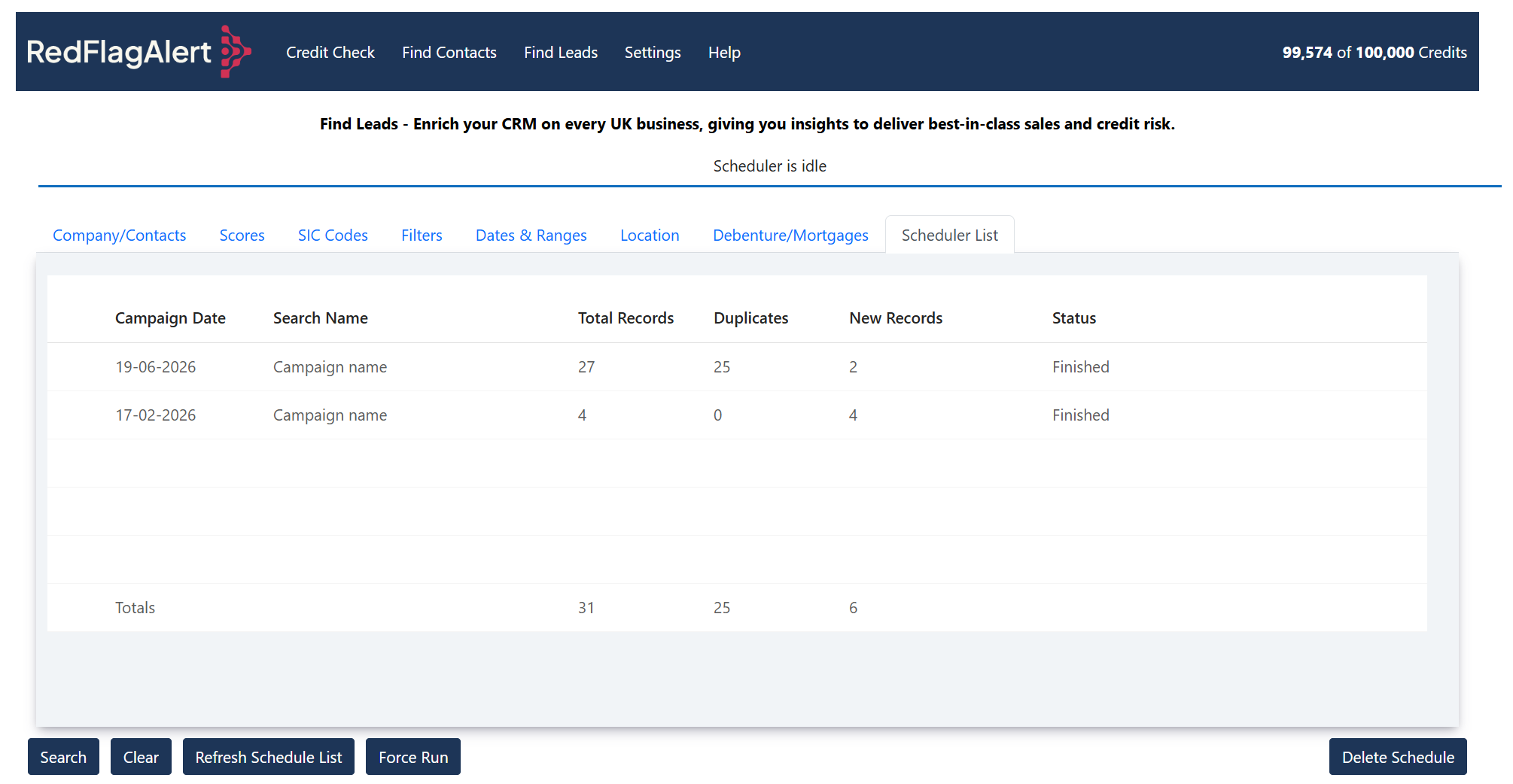This screenshot has height=784, width=1513.
Task: Click Refresh Schedule List button
Action: click(269, 757)
